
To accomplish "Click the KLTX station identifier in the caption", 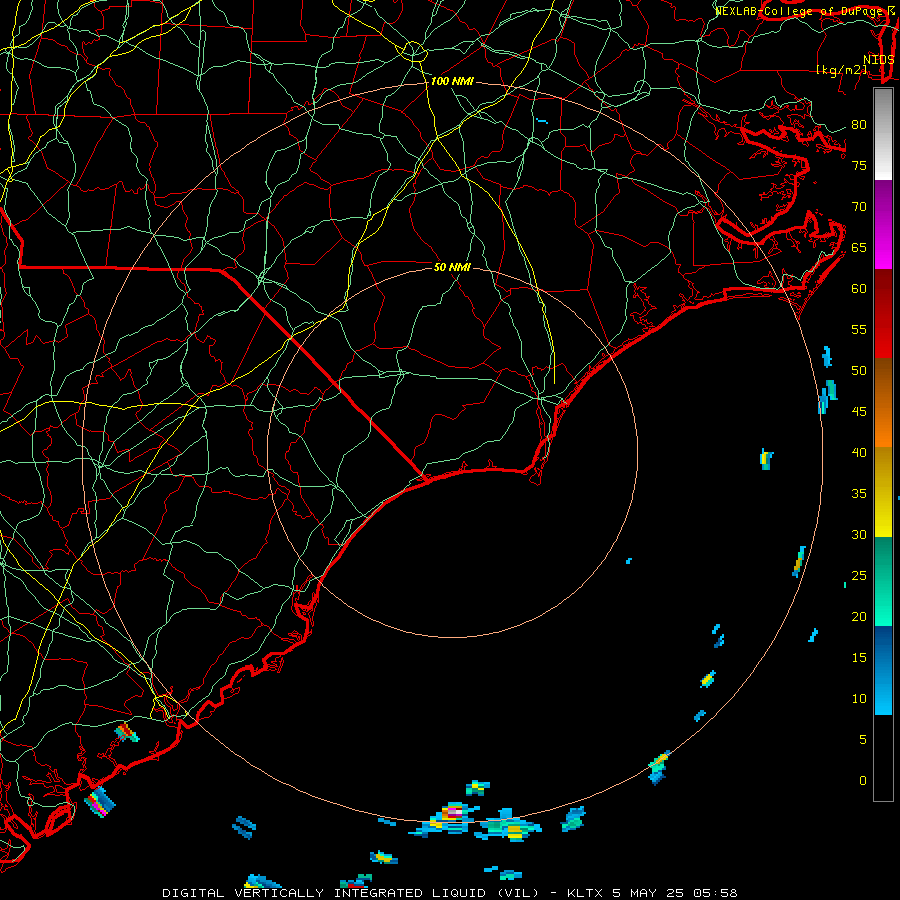I will 585,893.
